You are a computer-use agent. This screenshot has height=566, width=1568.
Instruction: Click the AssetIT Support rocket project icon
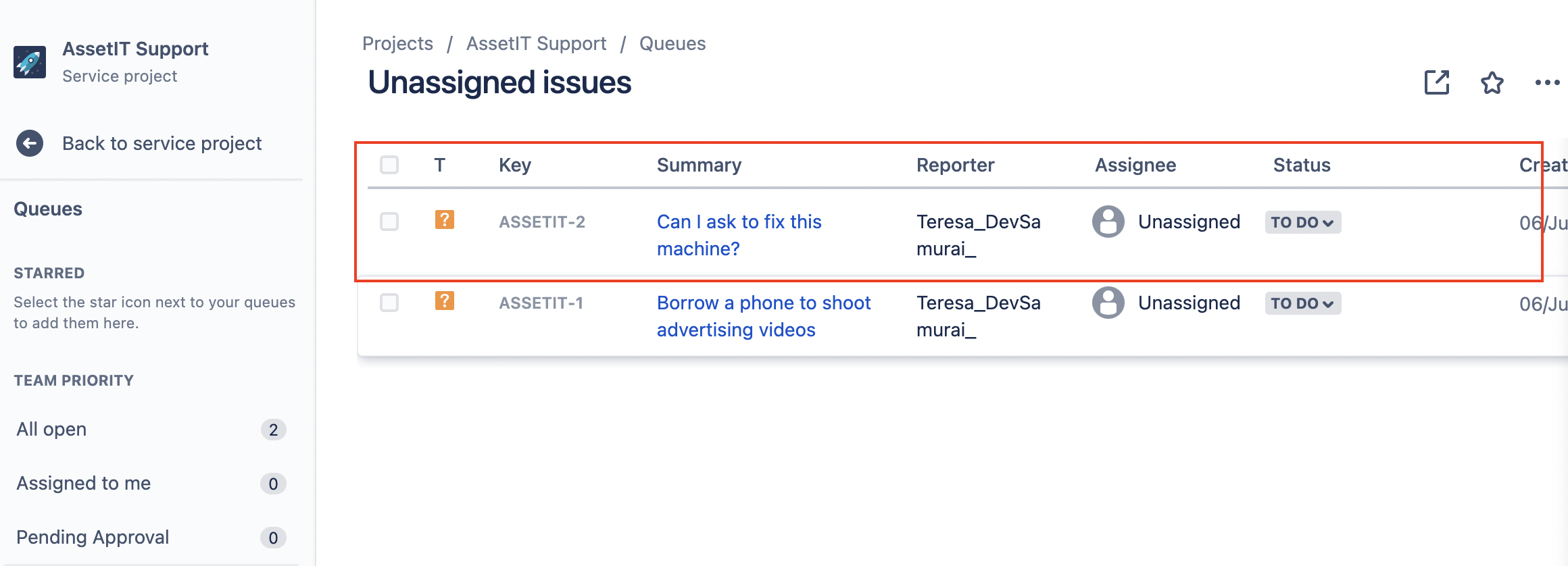(30, 62)
